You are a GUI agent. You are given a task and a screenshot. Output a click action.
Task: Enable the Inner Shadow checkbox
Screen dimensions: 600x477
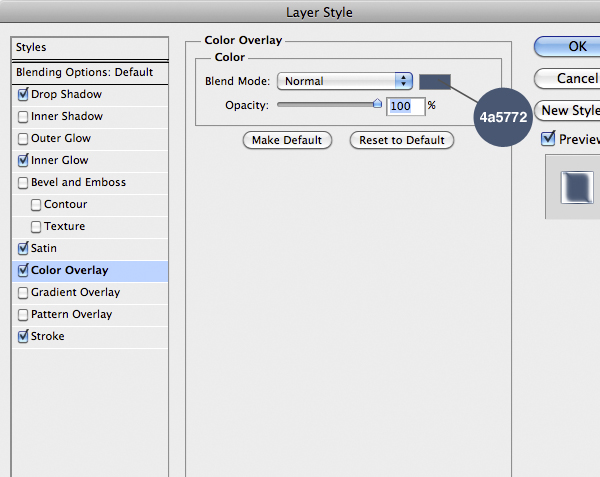(x=23, y=117)
